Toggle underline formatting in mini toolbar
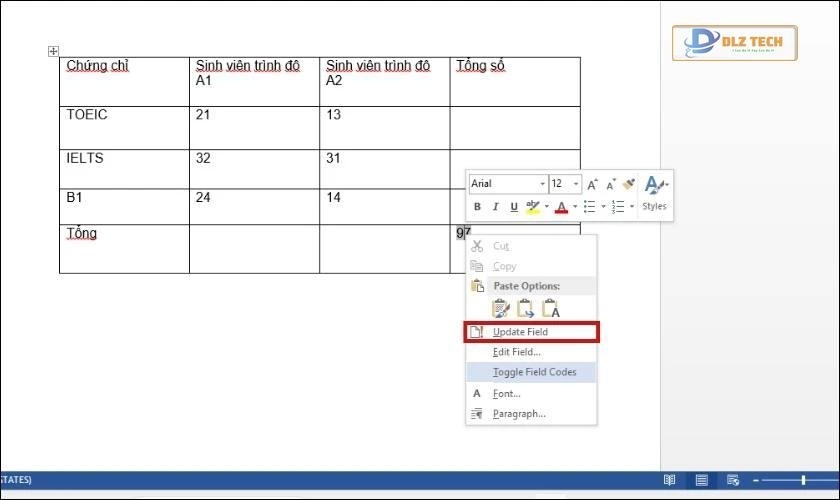The height and width of the screenshot is (500, 840). pos(514,207)
